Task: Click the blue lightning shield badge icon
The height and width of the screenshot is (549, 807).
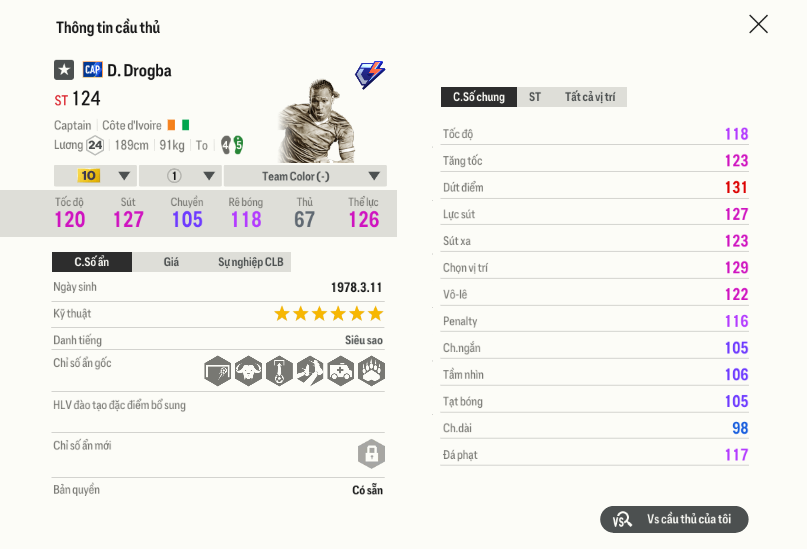Action: [370, 74]
